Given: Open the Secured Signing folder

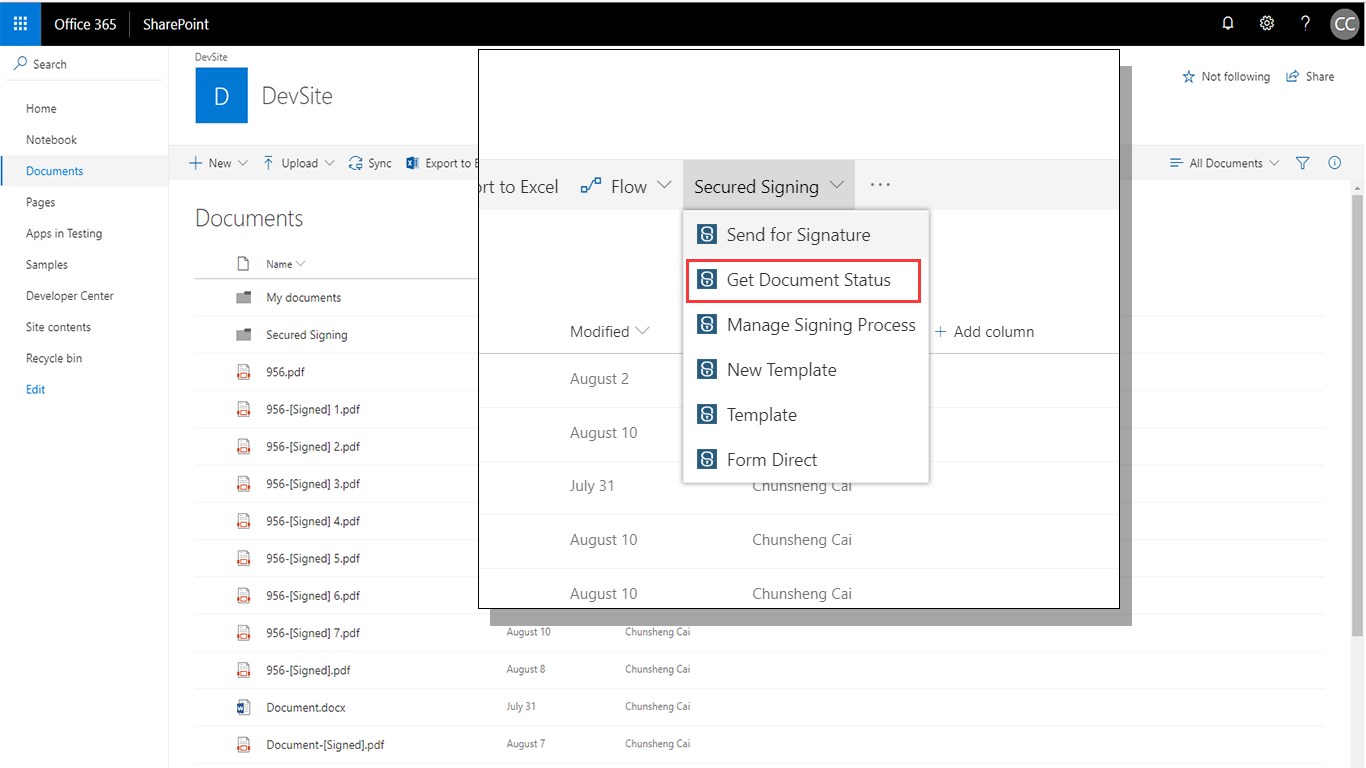Looking at the screenshot, I should 306,335.
